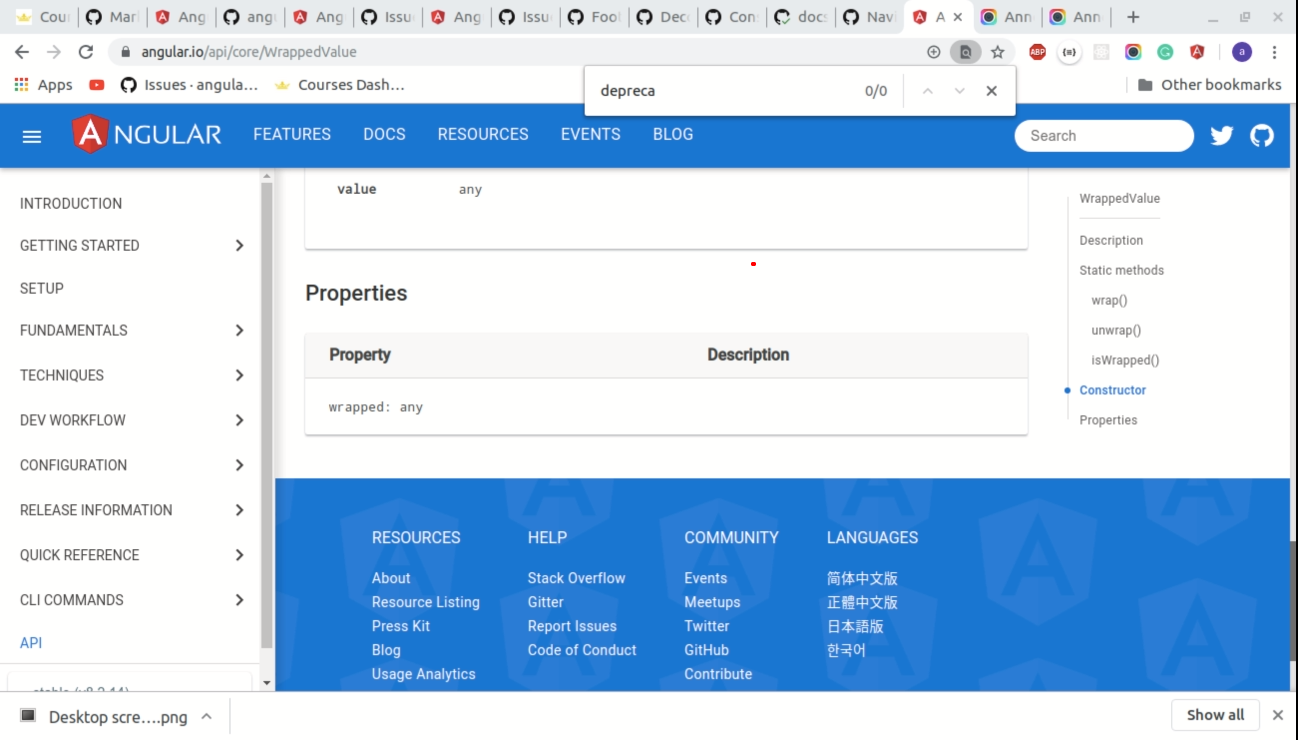Jump to next find result
This screenshot has height=740, width=1298.
[959, 91]
